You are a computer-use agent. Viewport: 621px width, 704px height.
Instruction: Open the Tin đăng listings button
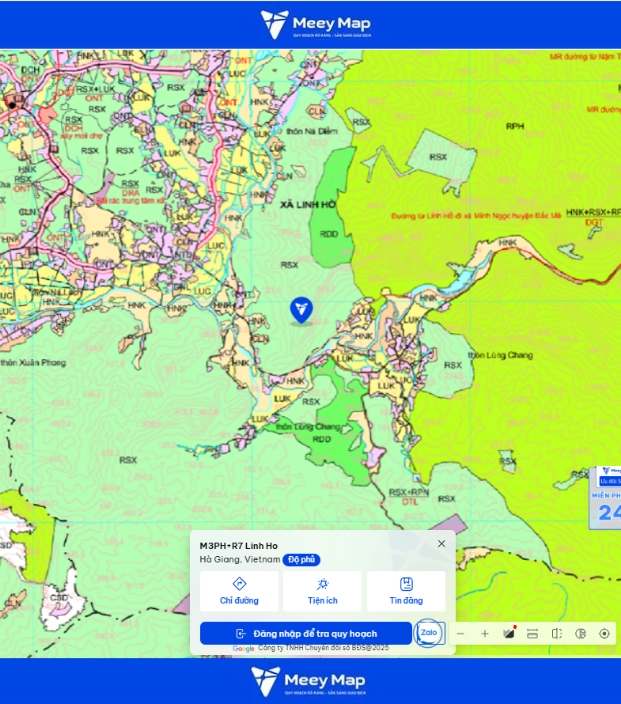(406, 591)
